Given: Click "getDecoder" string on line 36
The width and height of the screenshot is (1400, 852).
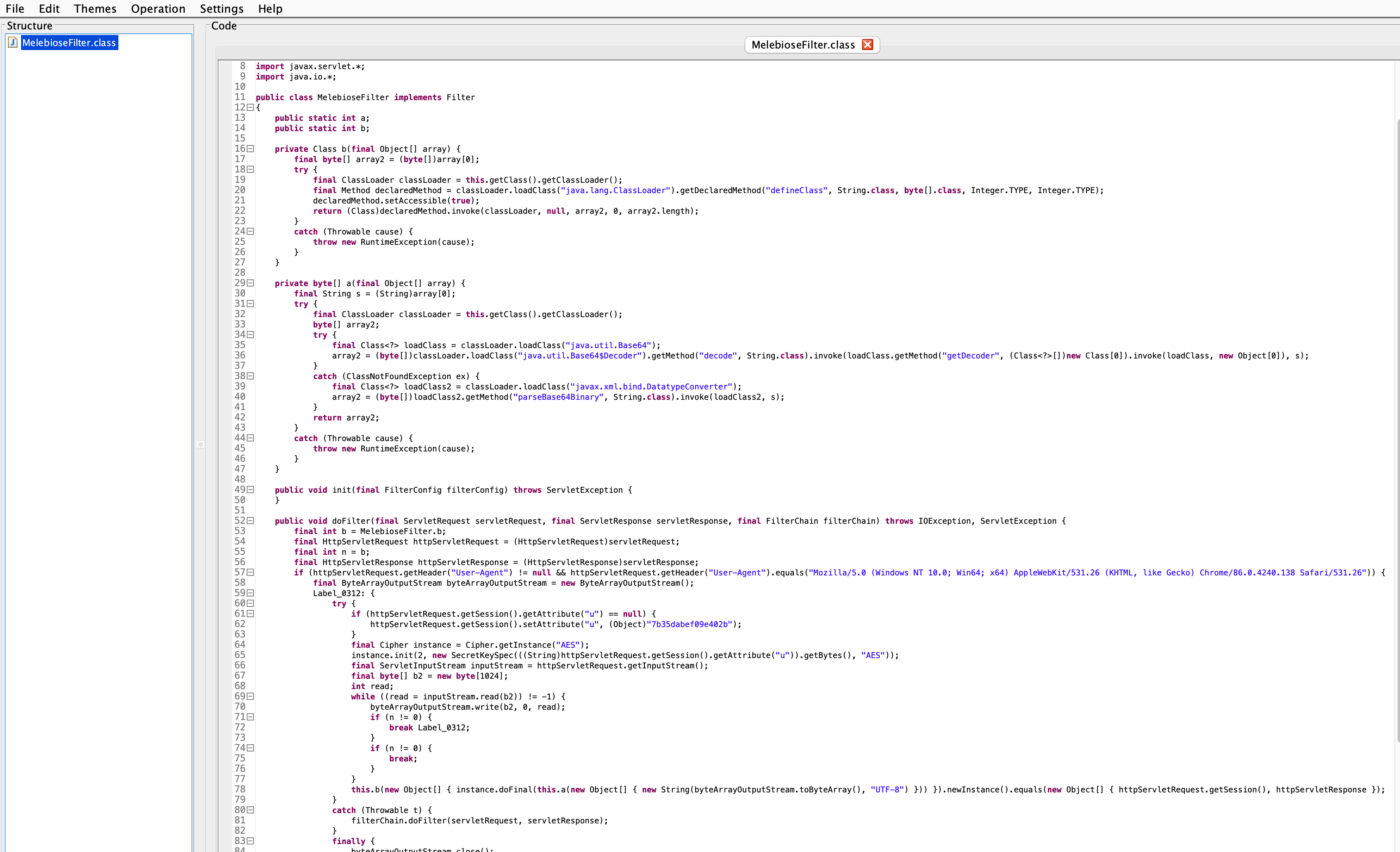Looking at the screenshot, I should [x=971, y=356].
